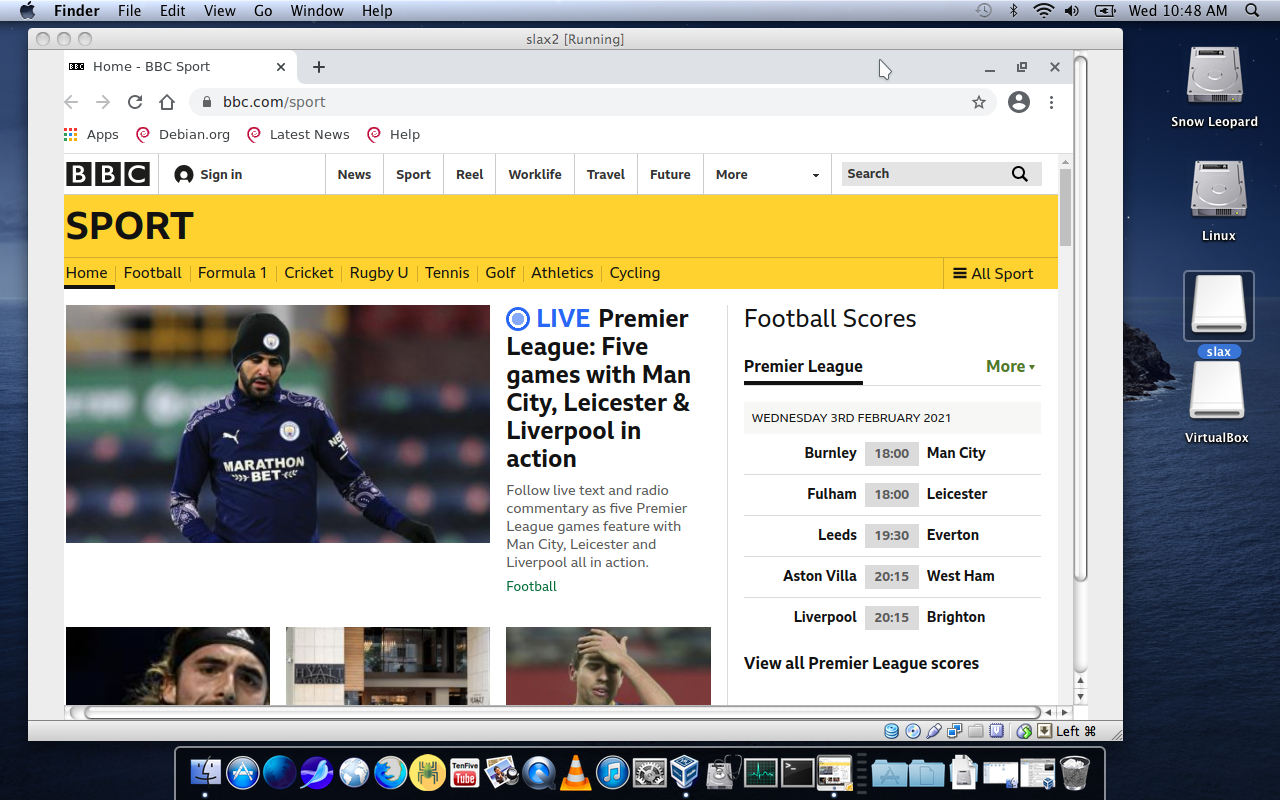Open the browser profile avatar

click(x=1019, y=102)
